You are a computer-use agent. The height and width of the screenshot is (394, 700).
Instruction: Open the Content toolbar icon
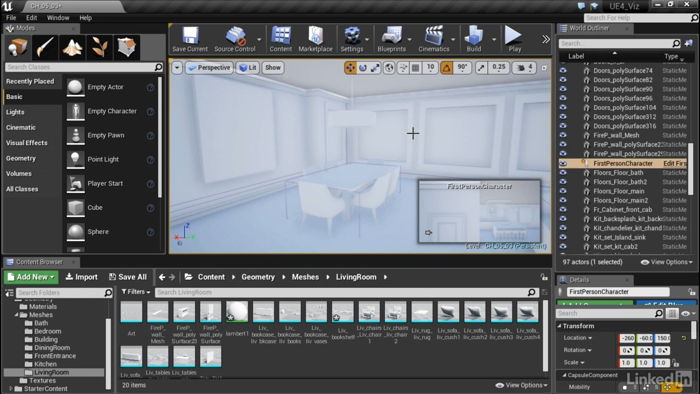280,39
